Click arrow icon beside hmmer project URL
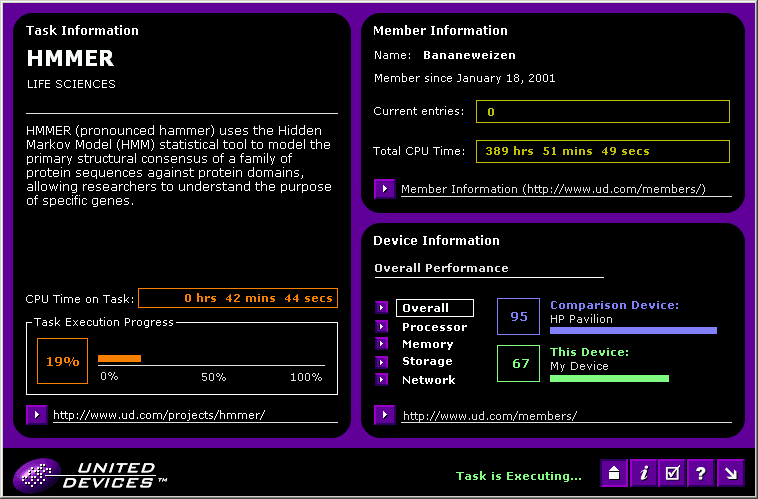This screenshot has width=758, height=499. [37, 415]
